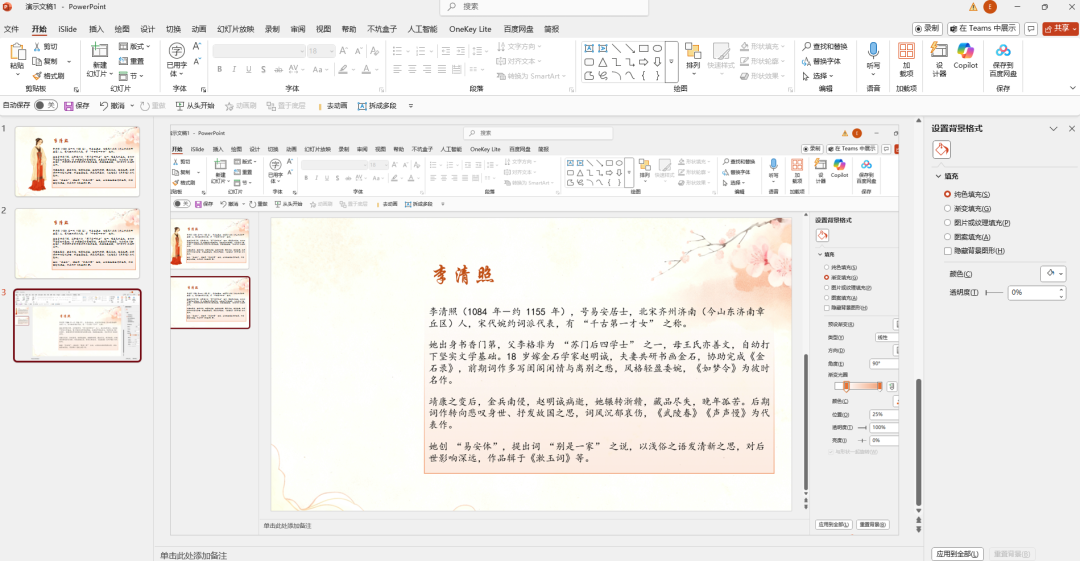Click the Format Painter brush icon
The image size is (1080, 561).
pos(38,76)
